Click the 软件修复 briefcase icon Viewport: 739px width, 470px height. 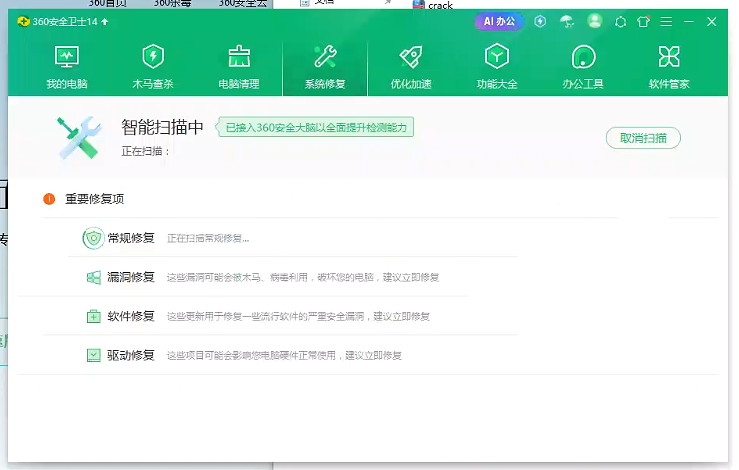point(94,316)
